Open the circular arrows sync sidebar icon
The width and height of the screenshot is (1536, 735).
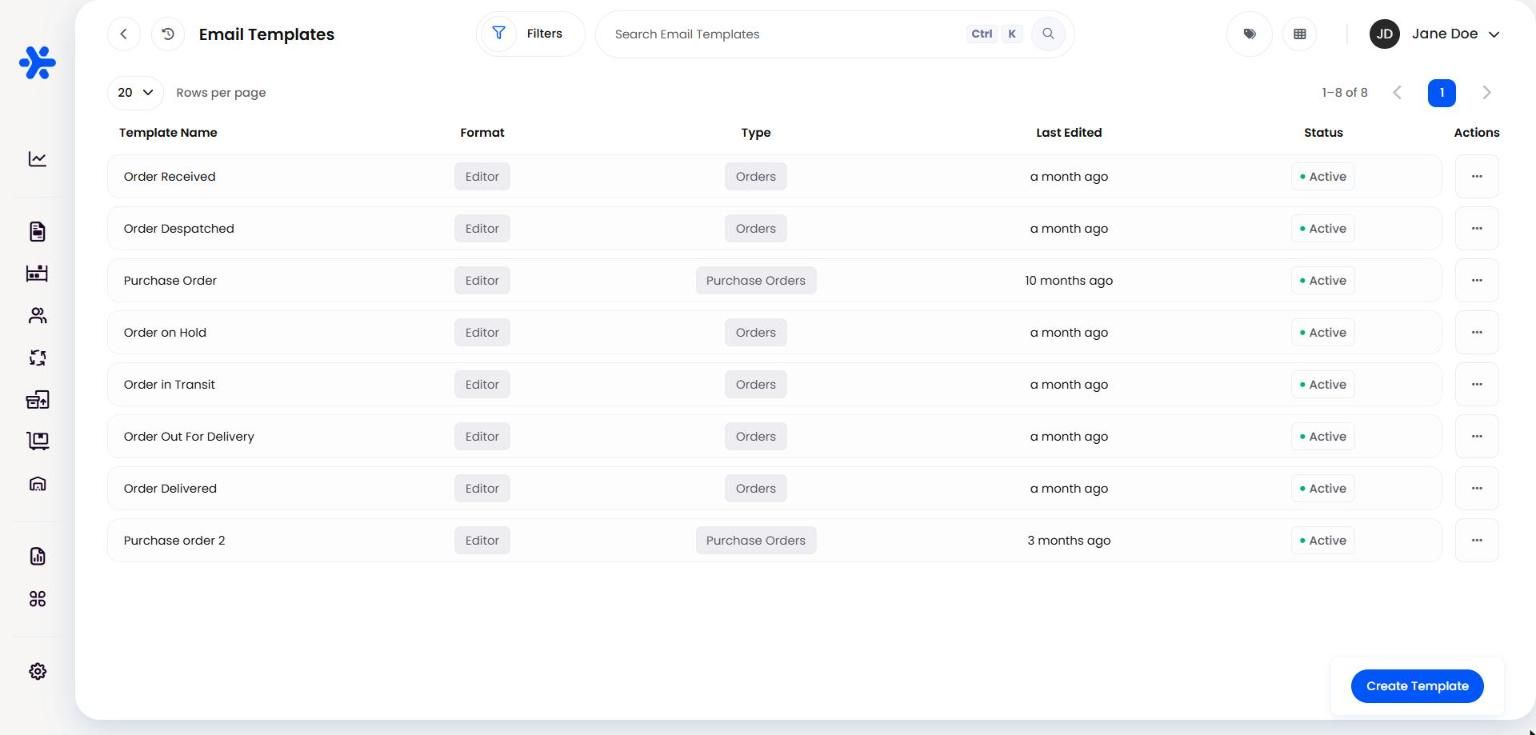tap(37, 358)
